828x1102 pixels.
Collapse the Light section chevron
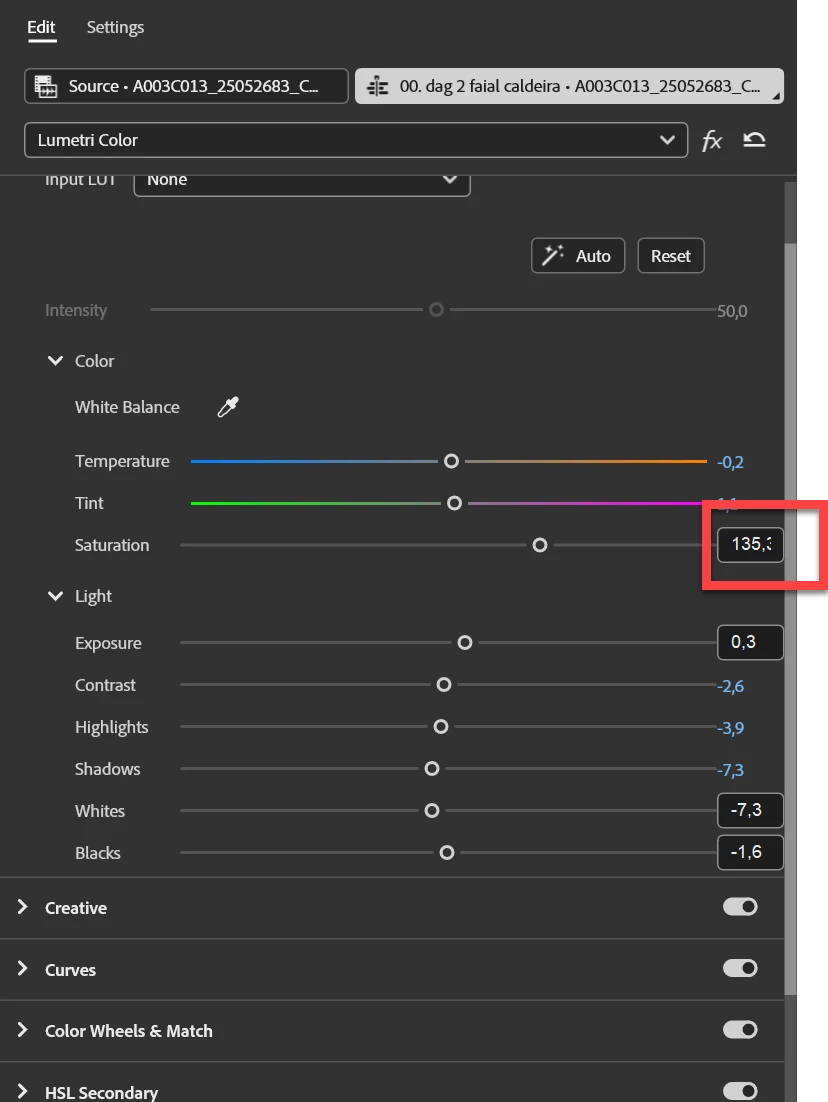coord(55,596)
